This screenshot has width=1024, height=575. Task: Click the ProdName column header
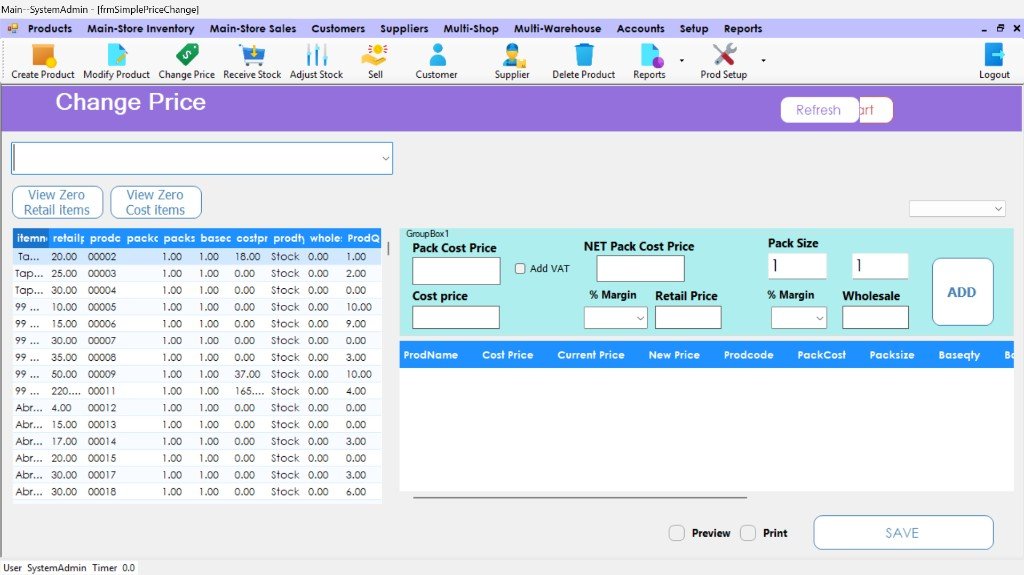430,355
